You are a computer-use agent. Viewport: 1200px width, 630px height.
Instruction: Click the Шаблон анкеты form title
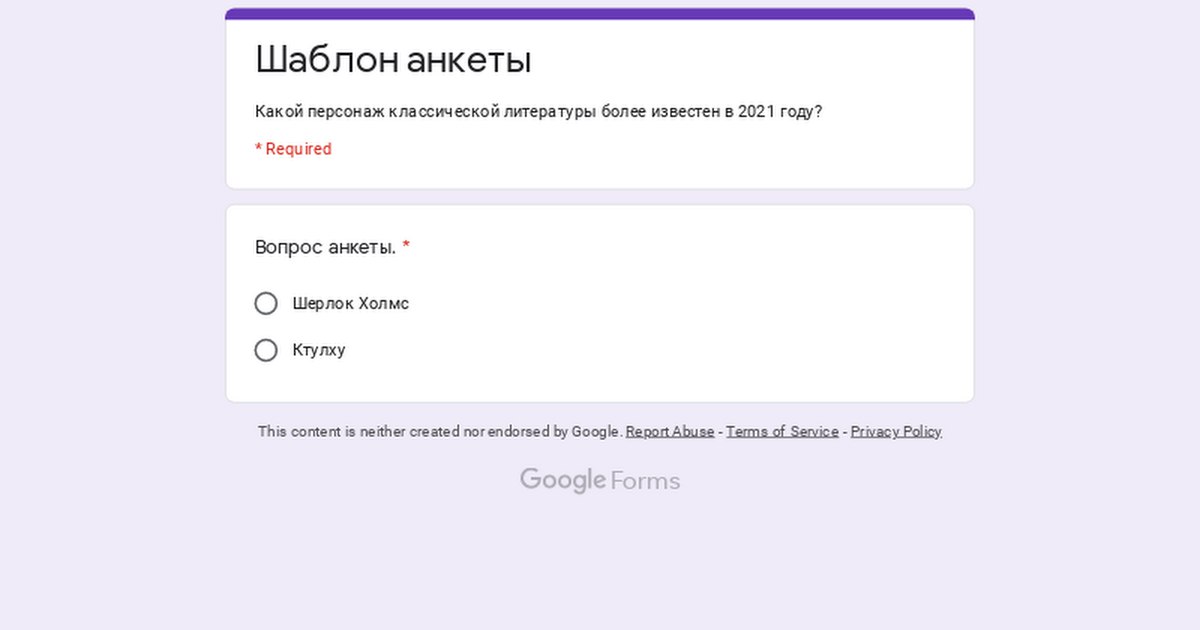(x=393, y=60)
